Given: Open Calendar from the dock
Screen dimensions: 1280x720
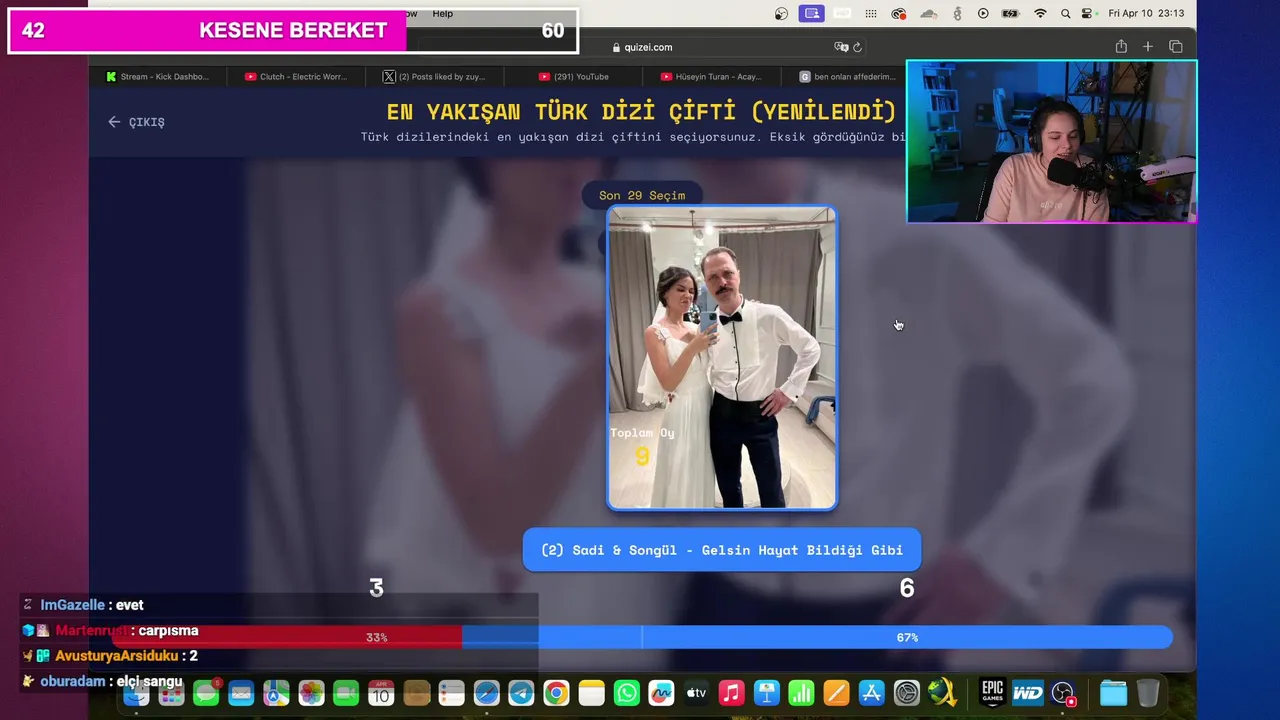Looking at the screenshot, I should (x=381, y=692).
